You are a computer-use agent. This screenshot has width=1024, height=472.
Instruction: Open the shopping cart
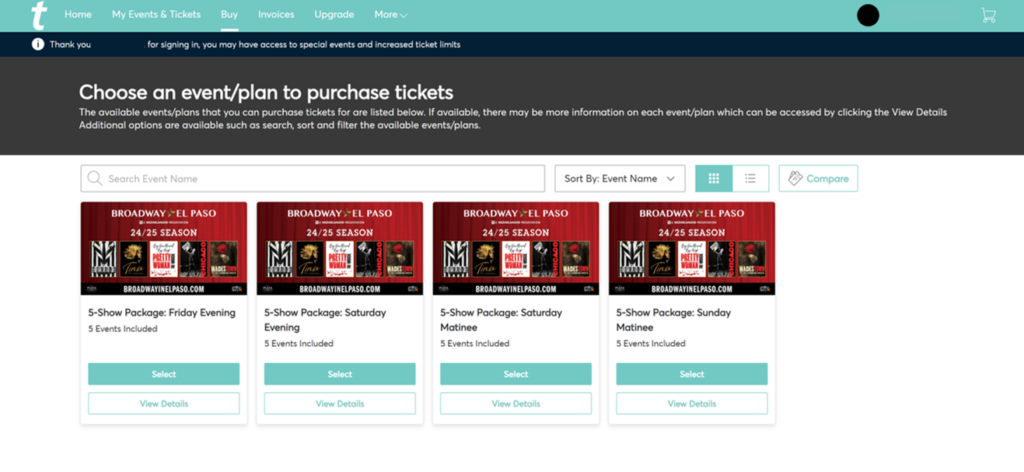988,15
